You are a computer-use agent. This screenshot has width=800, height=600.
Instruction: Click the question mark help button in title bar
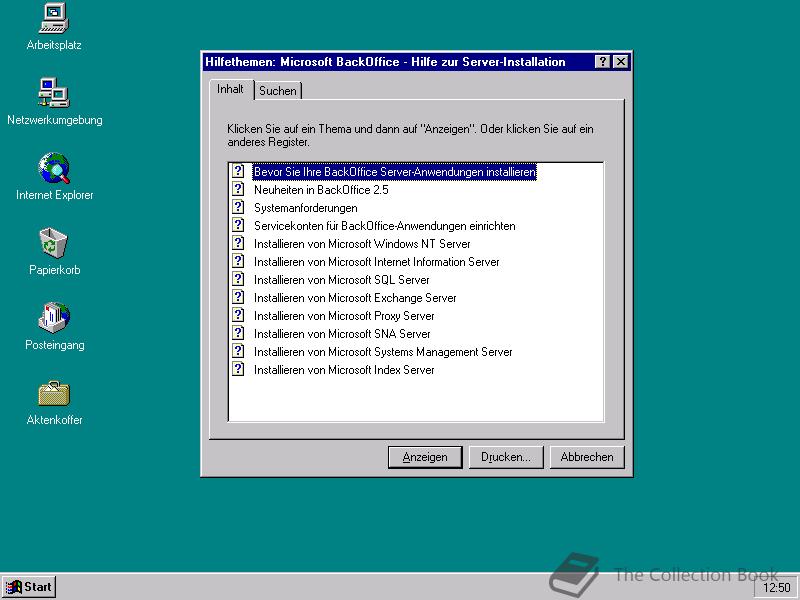603,62
